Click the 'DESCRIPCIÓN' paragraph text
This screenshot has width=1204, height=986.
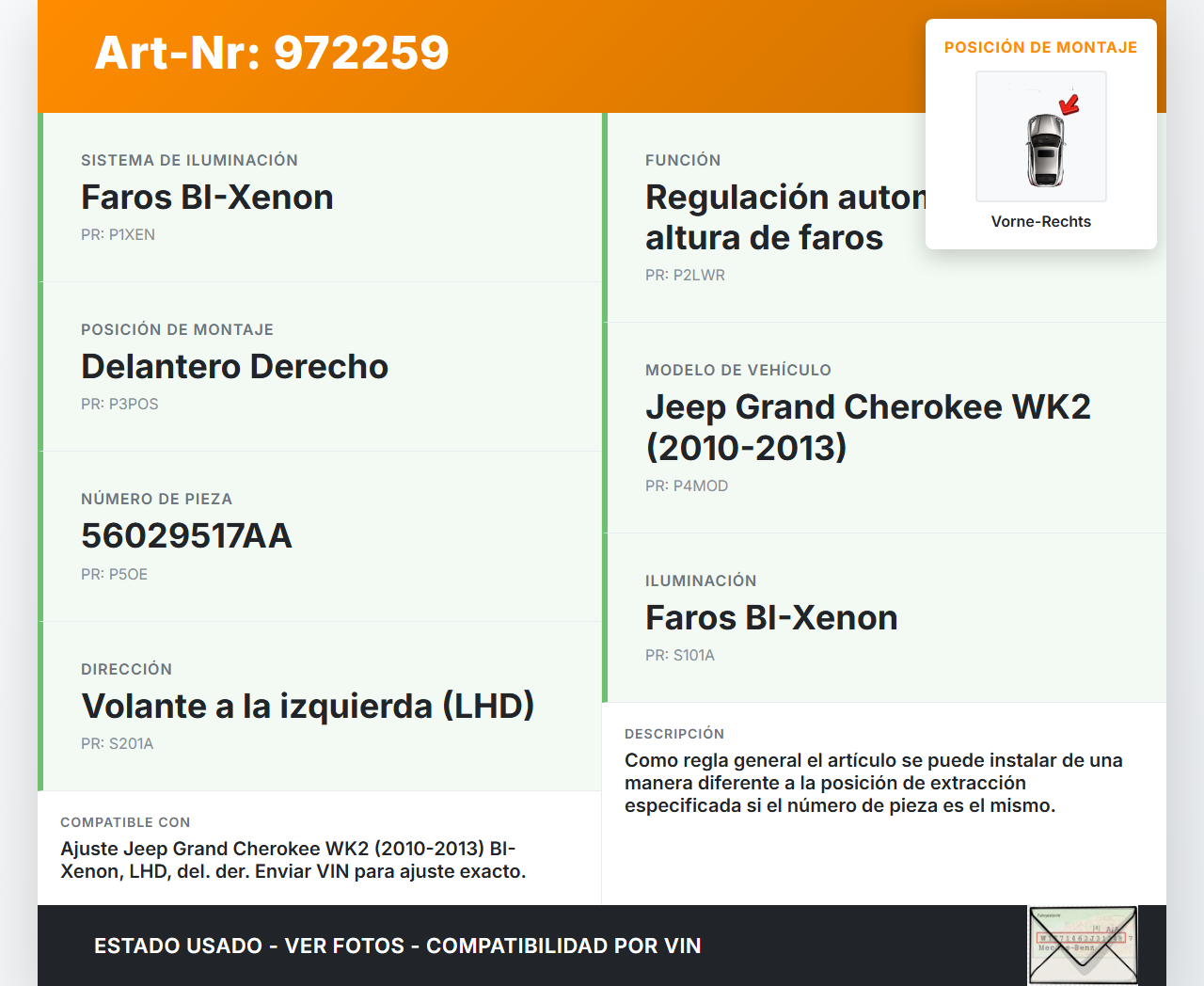tap(873, 783)
